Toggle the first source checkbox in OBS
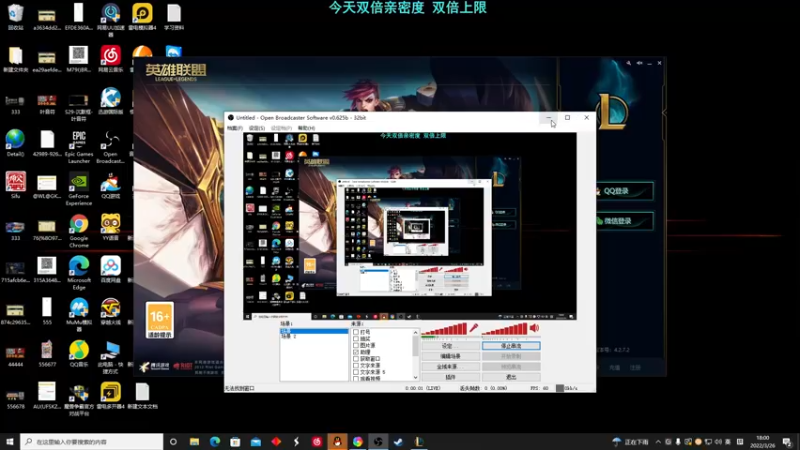This screenshot has height=450, width=800. (356, 332)
